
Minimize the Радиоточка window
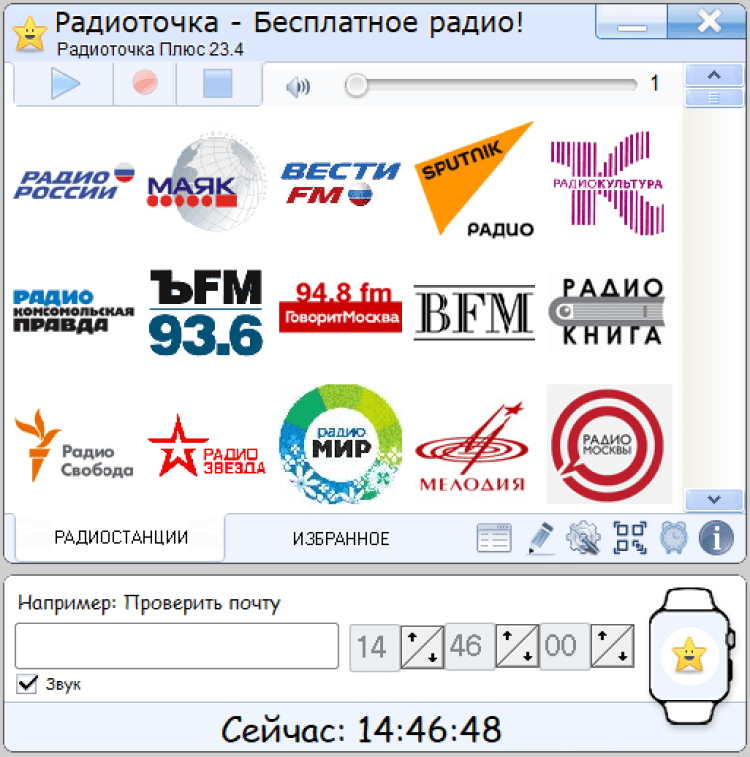(x=632, y=22)
